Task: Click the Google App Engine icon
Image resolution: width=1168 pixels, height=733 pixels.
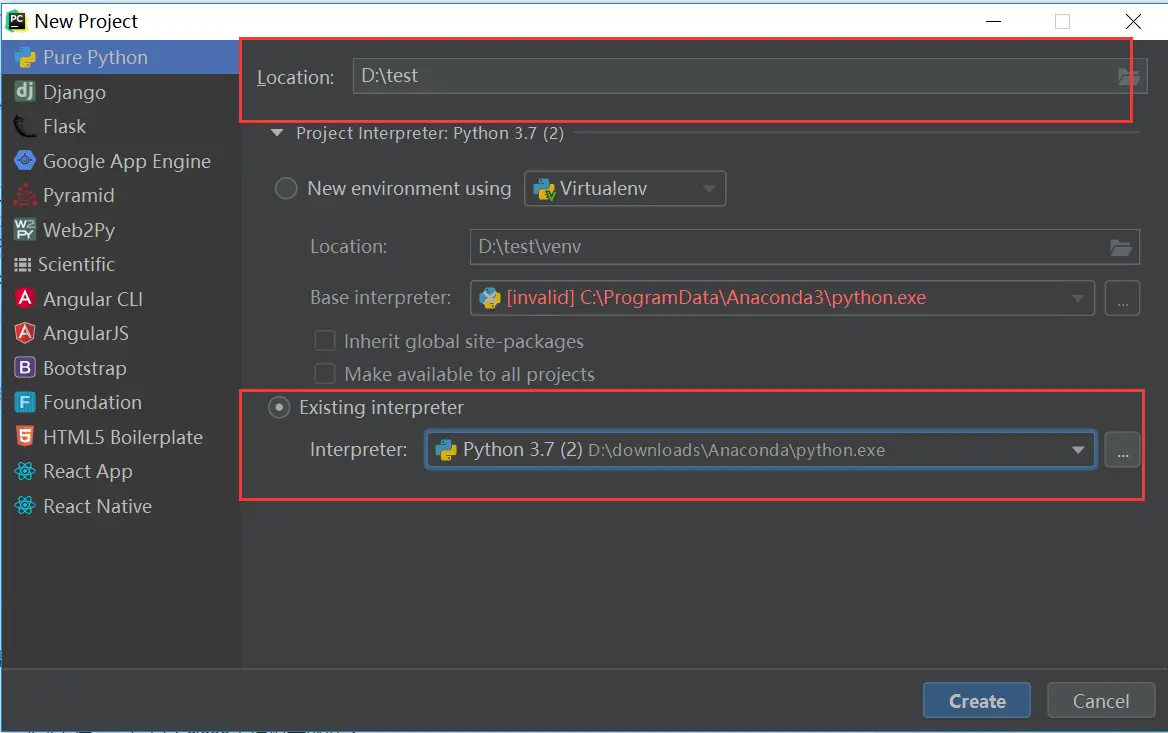Action: (x=25, y=160)
